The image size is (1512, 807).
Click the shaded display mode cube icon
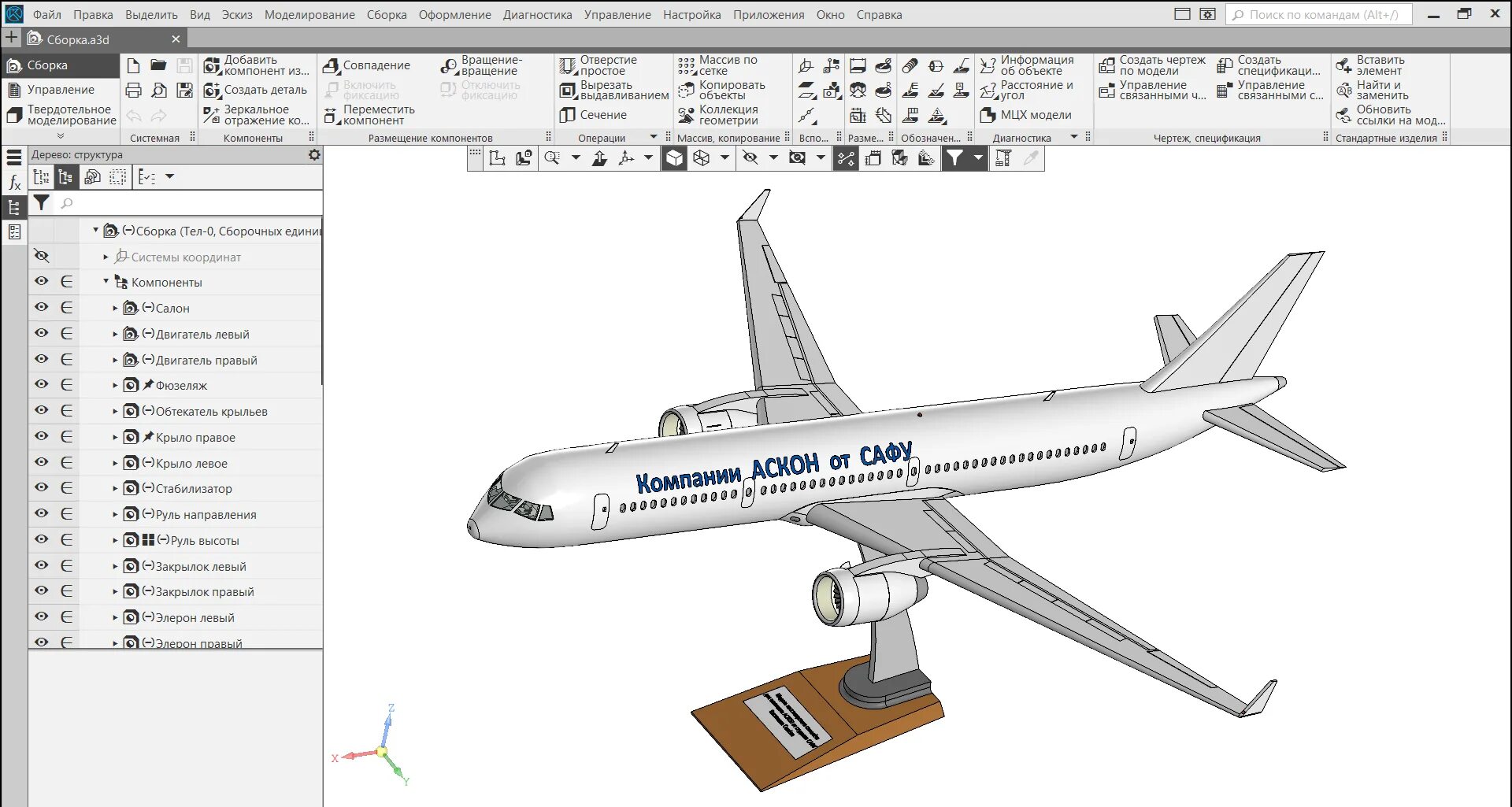tap(674, 158)
